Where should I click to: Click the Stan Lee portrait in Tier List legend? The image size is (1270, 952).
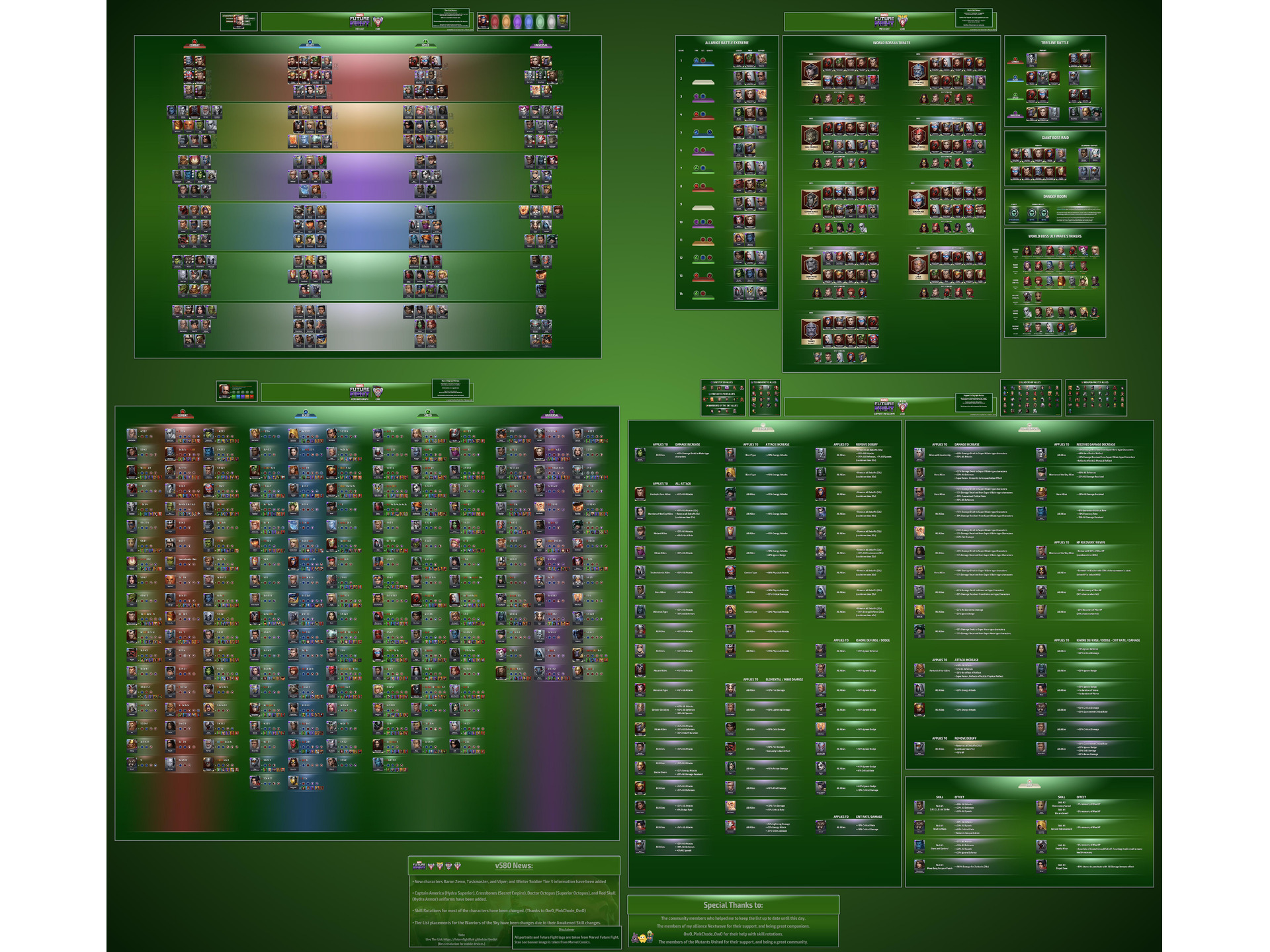[238, 21]
